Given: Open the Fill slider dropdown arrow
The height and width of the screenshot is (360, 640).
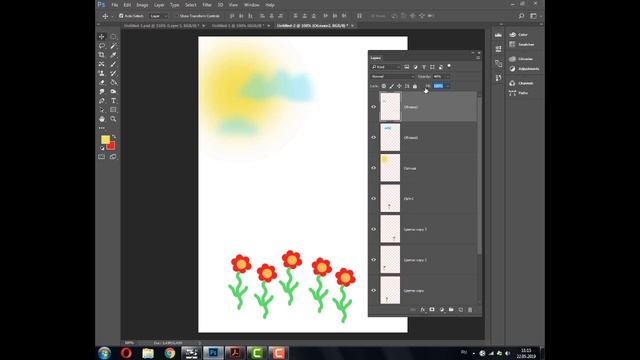Looking at the screenshot, I should point(447,86).
